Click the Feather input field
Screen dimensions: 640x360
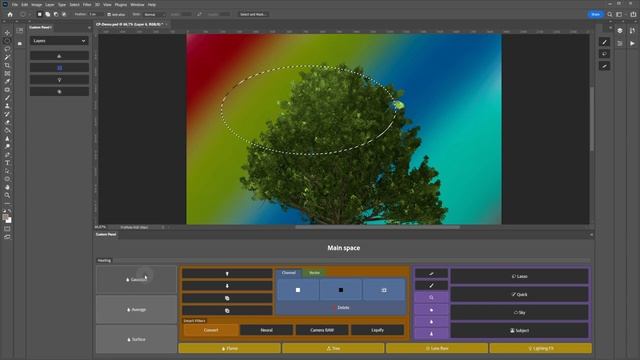point(97,14)
